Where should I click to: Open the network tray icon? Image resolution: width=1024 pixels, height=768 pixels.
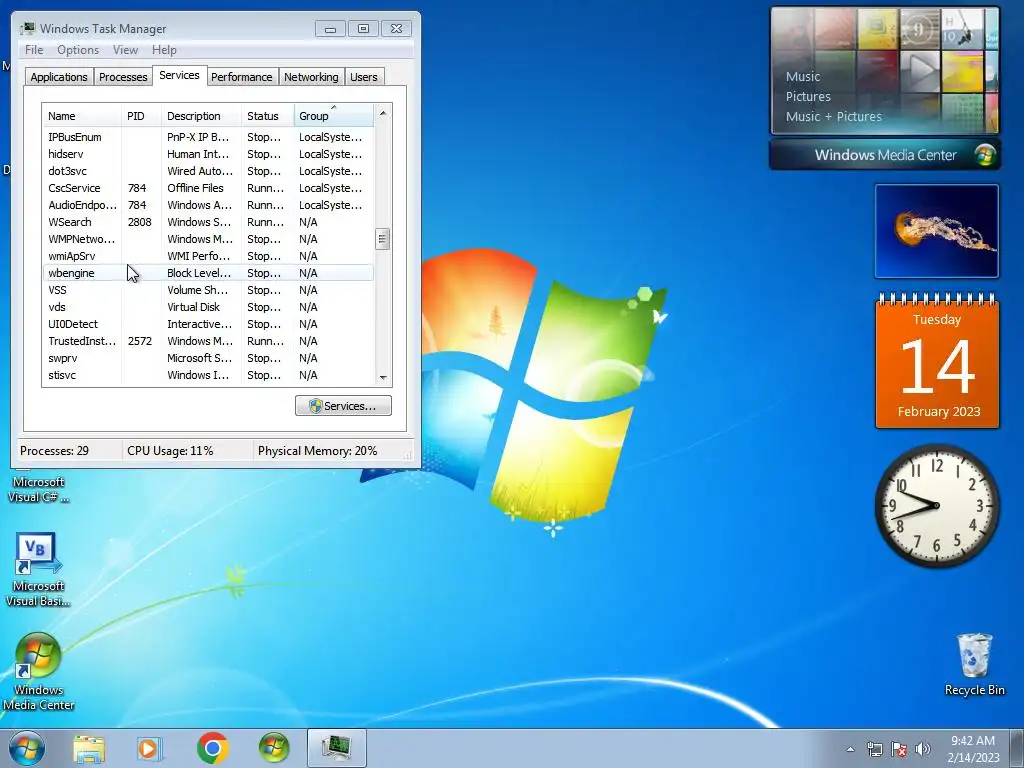click(874, 749)
